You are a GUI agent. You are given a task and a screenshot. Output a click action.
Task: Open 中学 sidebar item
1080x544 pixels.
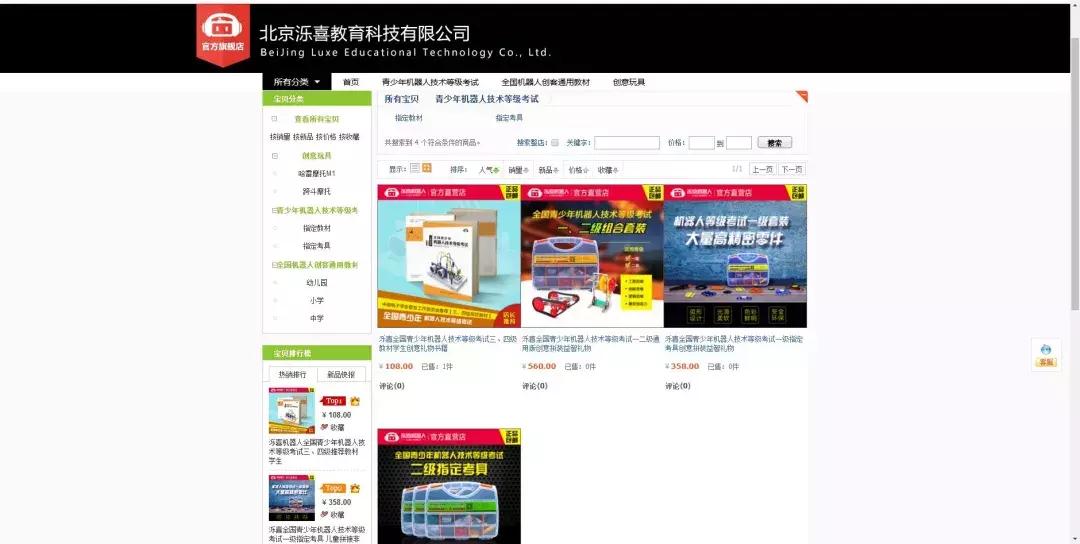(x=317, y=318)
